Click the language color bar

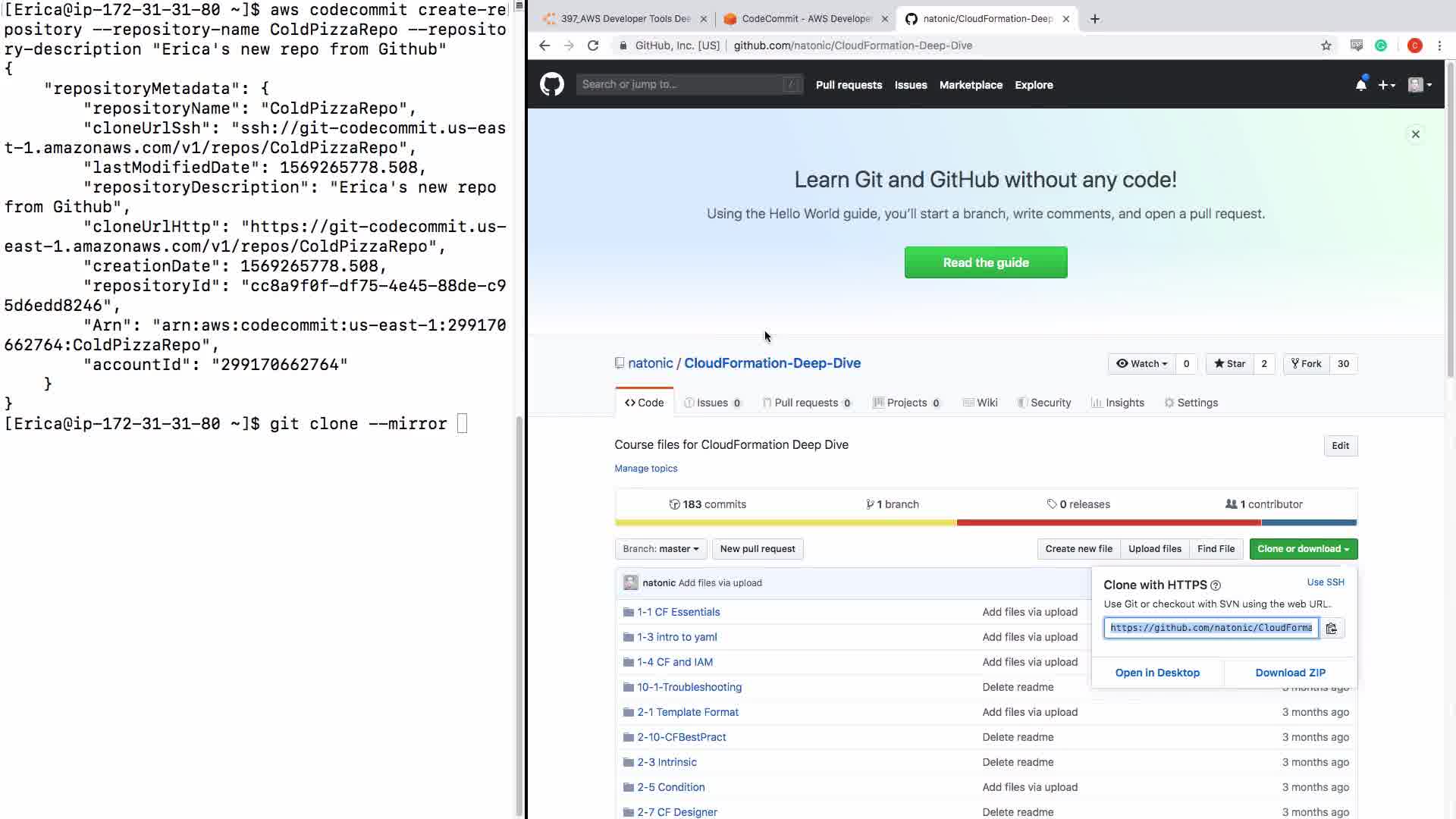[x=985, y=522]
